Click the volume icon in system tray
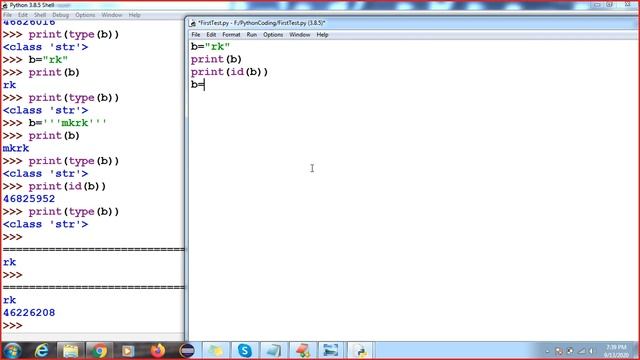 [591, 351]
